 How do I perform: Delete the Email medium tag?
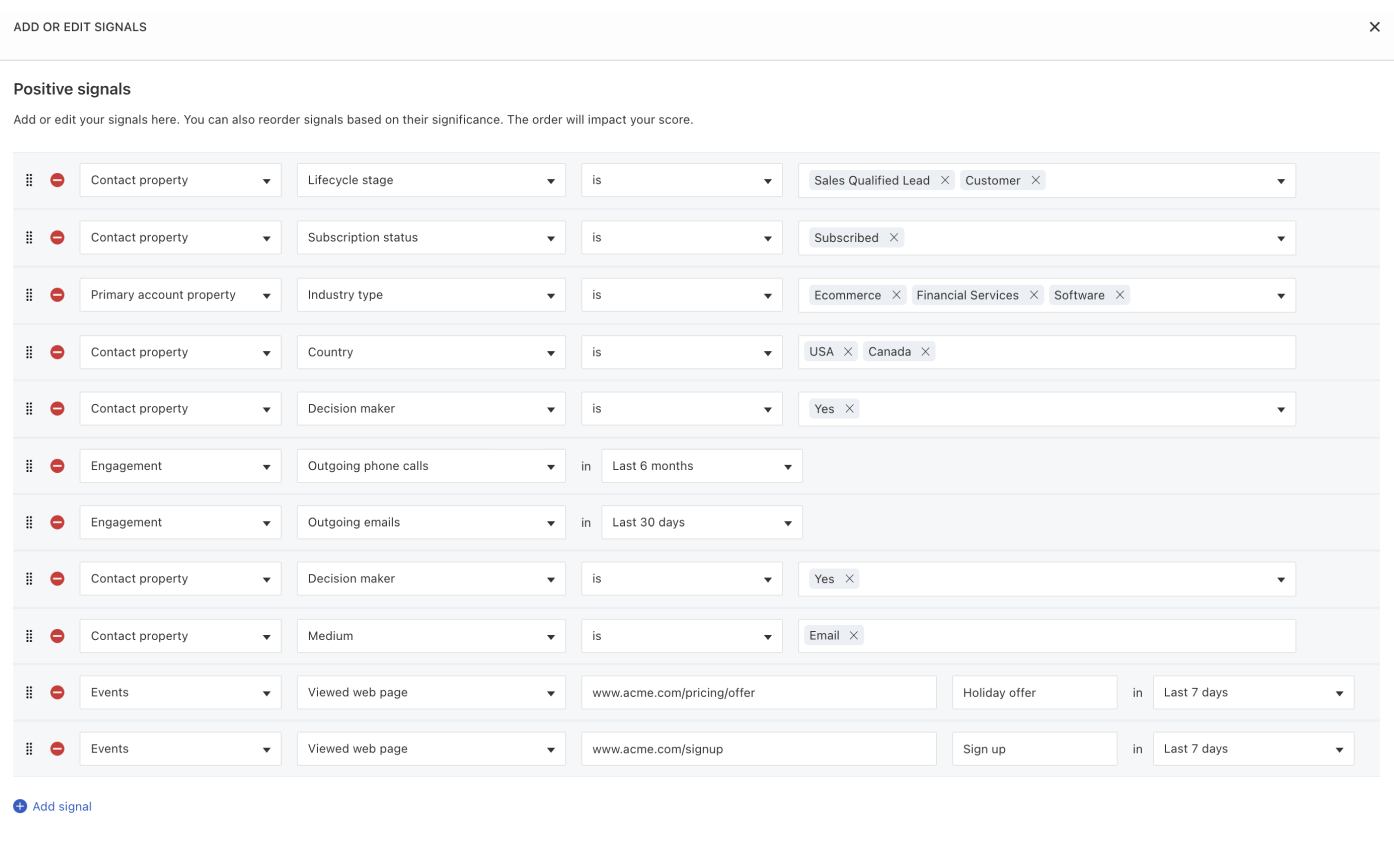tap(853, 636)
